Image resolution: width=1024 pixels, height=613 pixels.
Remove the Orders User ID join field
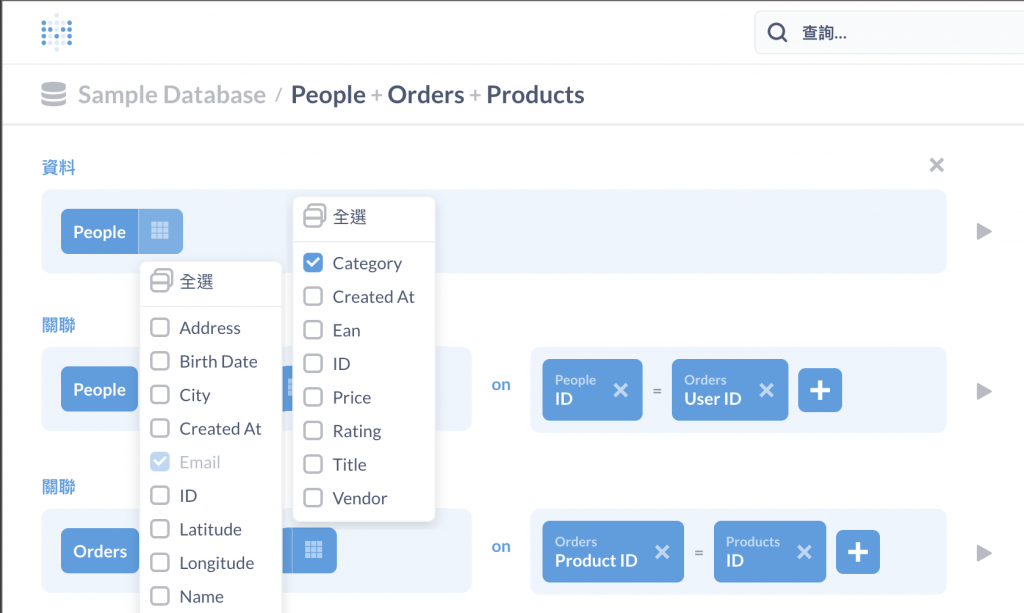tap(766, 390)
